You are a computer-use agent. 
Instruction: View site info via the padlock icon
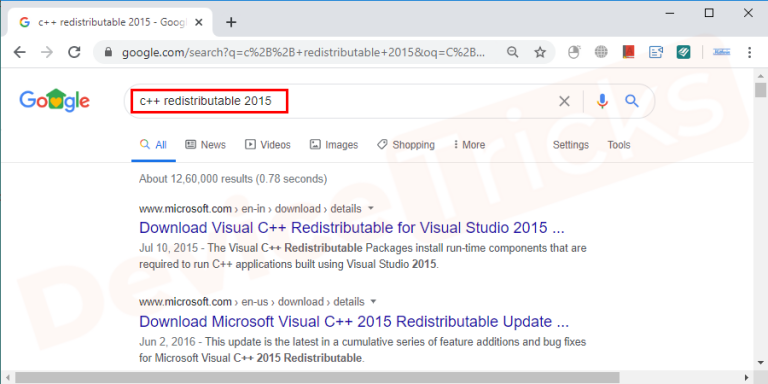(109, 52)
